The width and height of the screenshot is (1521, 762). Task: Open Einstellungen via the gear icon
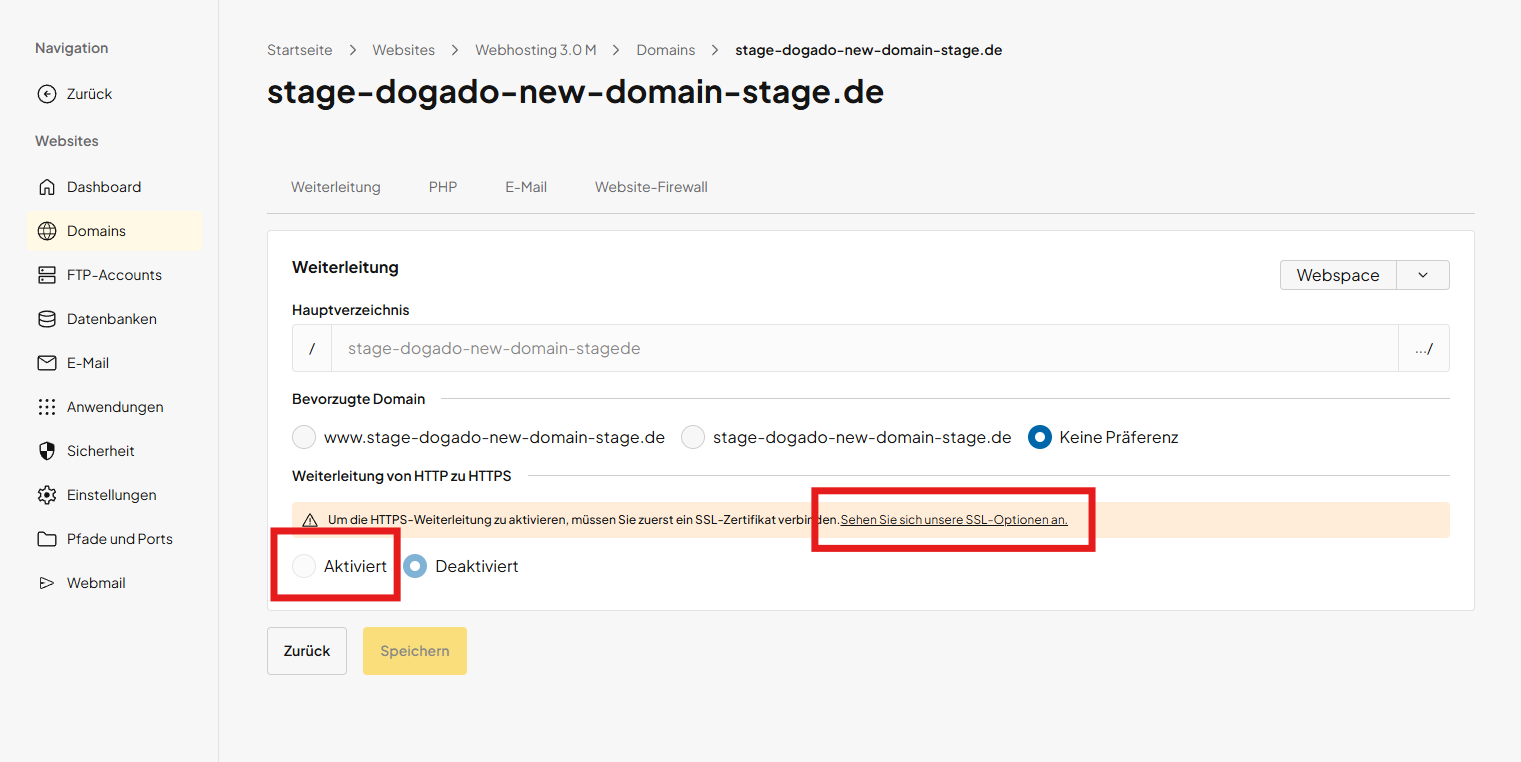pos(47,495)
